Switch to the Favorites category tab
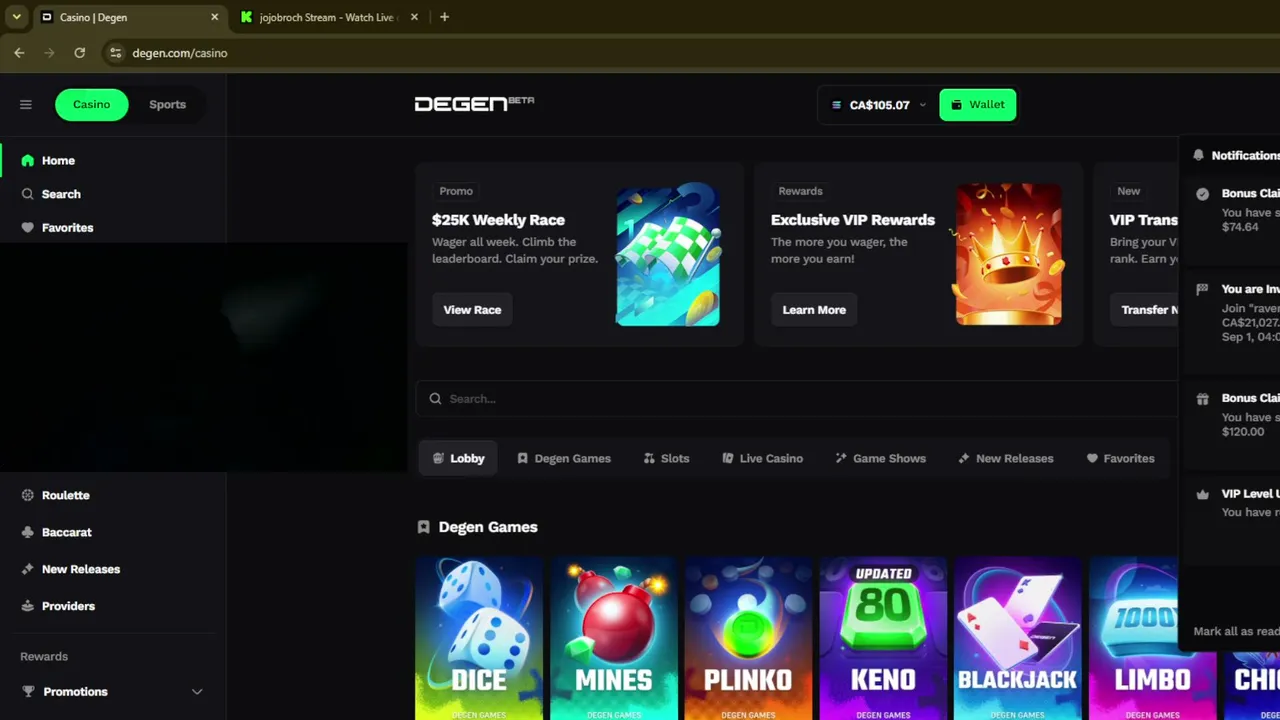This screenshot has height=720, width=1280. click(1120, 458)
